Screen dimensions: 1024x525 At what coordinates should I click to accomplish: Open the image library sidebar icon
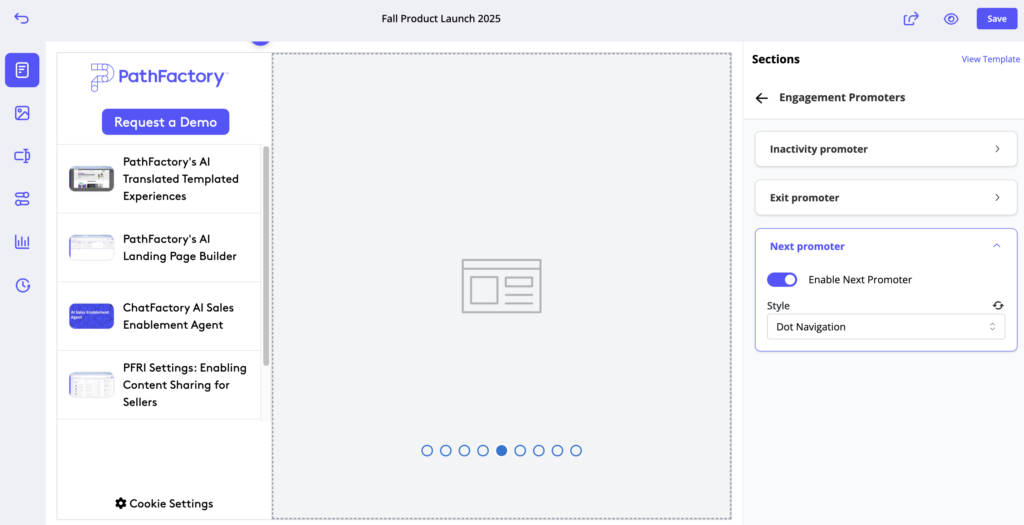pyautogui.click(x=22, y=113)
